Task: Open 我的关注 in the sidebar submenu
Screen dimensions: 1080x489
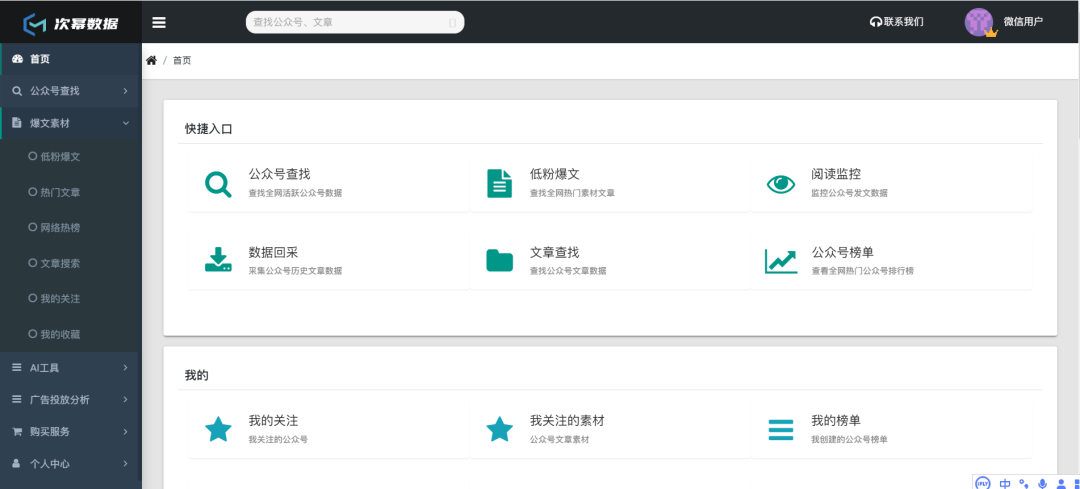Action: 61,299
